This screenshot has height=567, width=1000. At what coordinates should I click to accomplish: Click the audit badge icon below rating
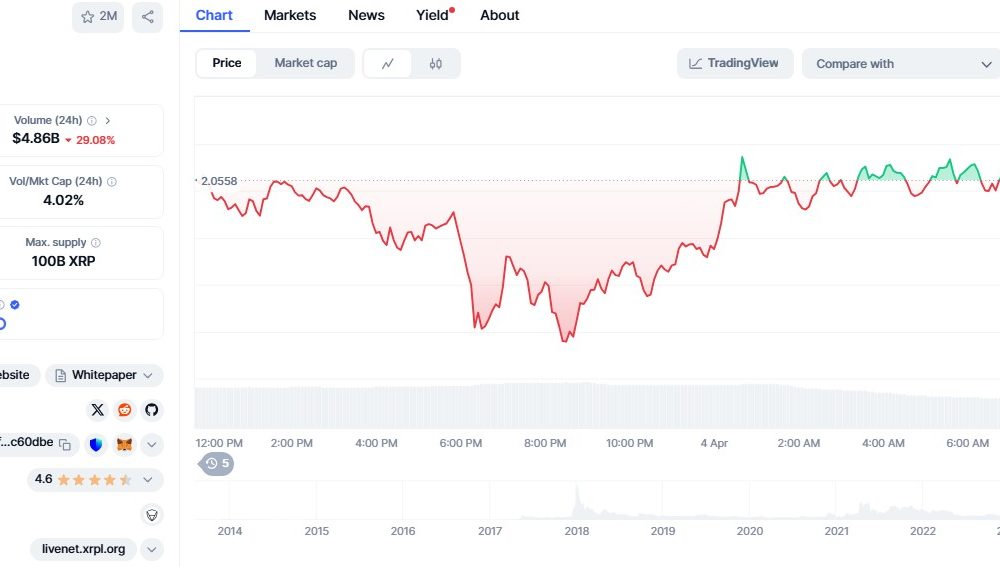152,515
